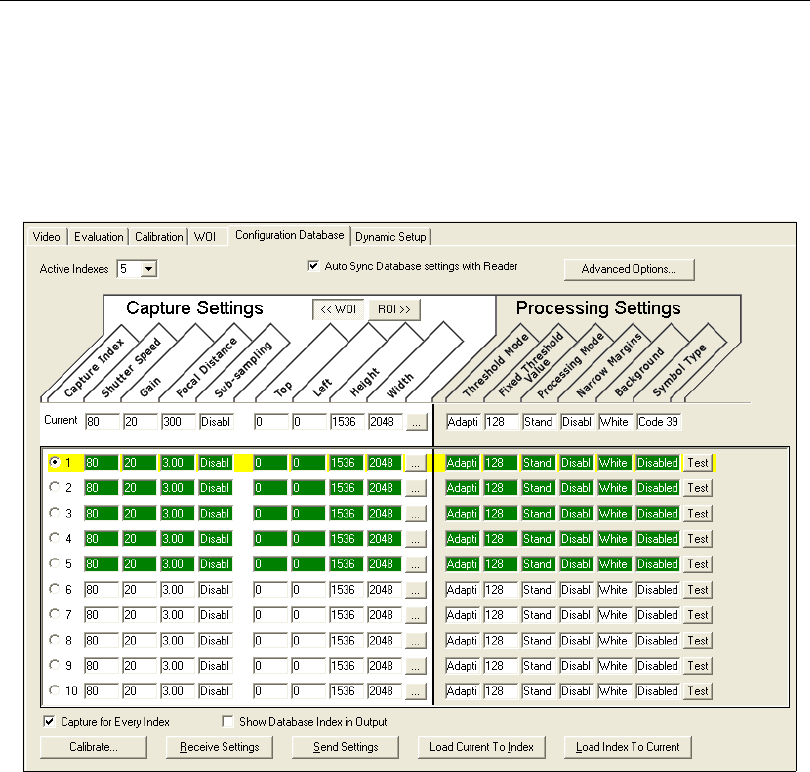Click the Current row Height field 1536
The height and width of the screenshot is (772, 810).
pos(348,422)
